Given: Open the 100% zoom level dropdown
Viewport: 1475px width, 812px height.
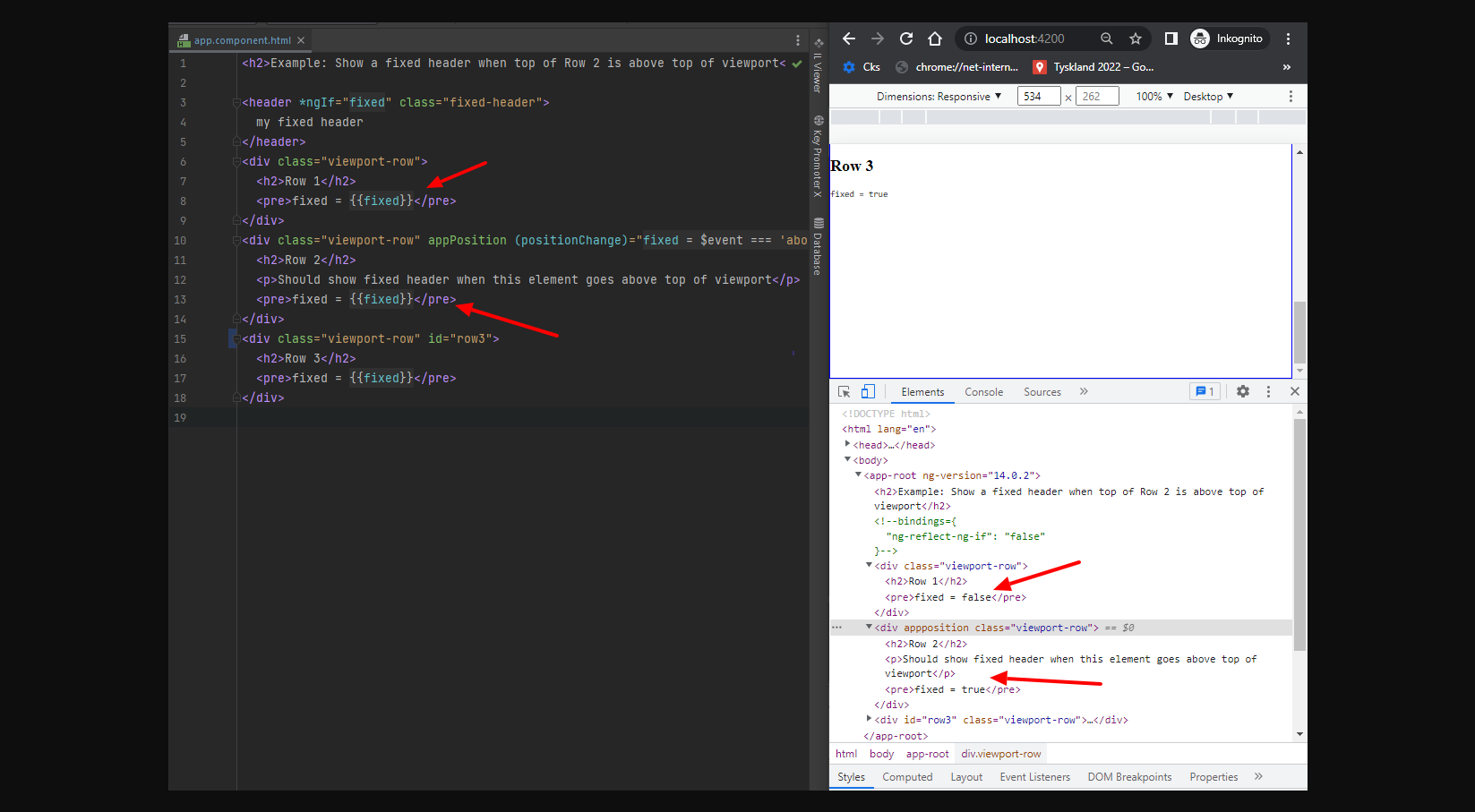Looking at the screenshot, I should click(x=1153, y=96).
